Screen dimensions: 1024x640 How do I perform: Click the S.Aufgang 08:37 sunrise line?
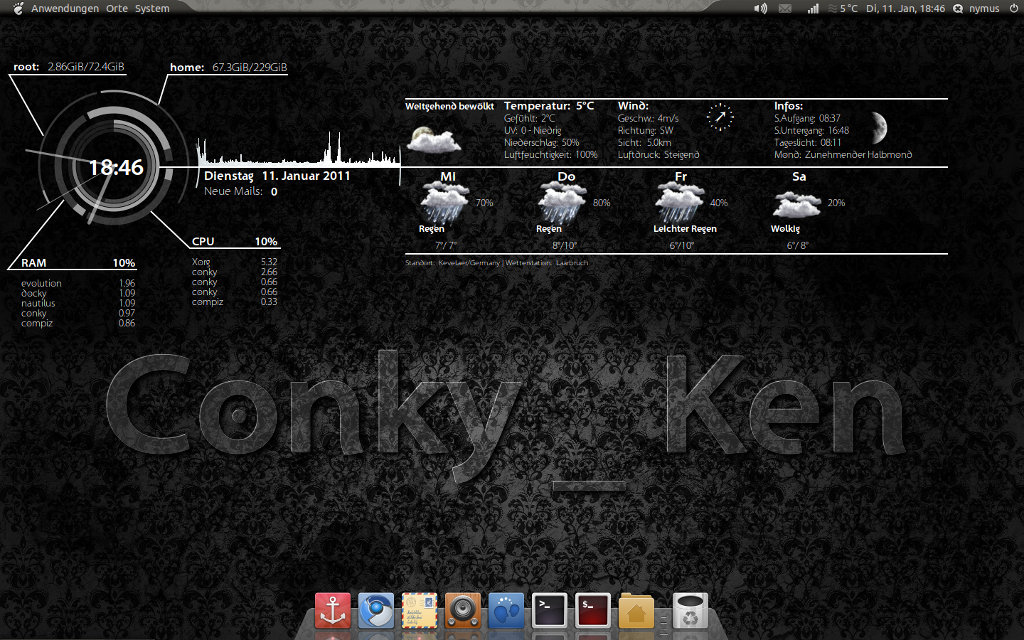[x=807, y=118]
